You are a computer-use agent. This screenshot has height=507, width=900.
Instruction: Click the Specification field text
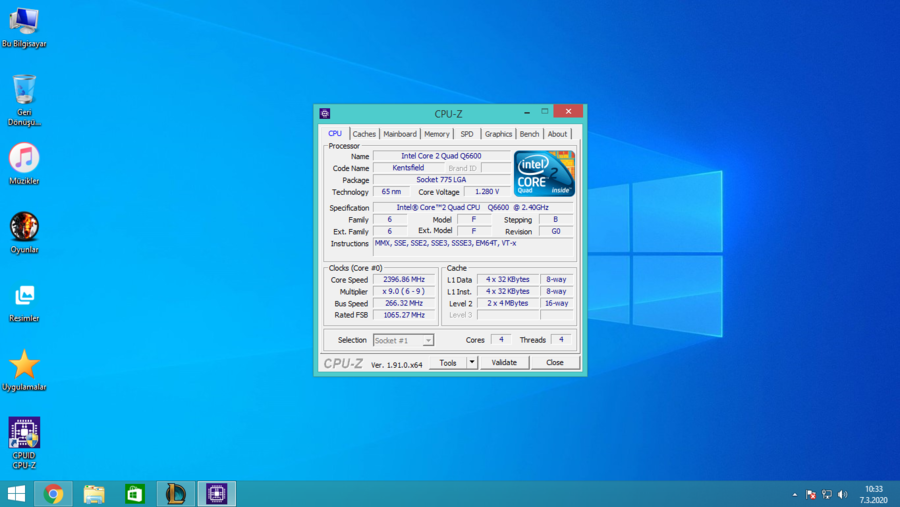472,207
